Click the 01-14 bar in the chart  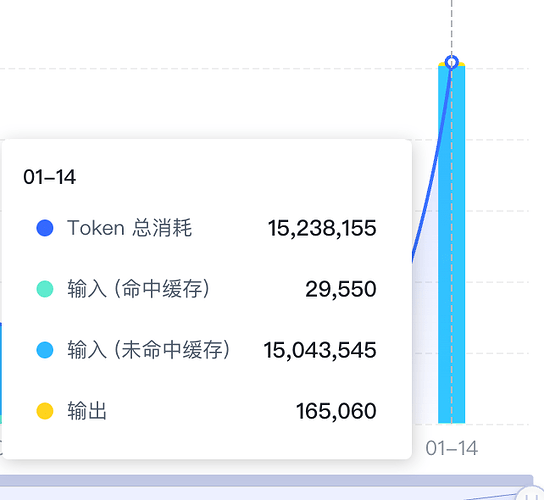coord(451,243)
